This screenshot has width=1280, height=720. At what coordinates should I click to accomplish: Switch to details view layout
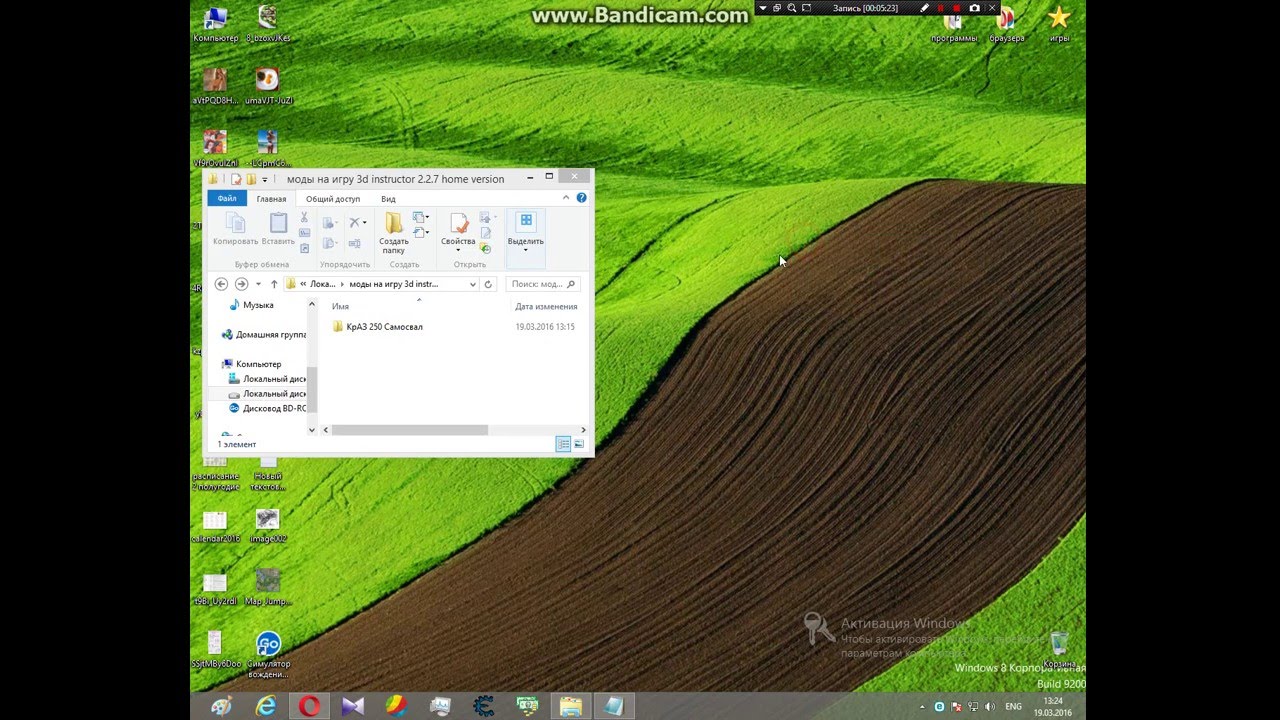[x=563, y=444]
